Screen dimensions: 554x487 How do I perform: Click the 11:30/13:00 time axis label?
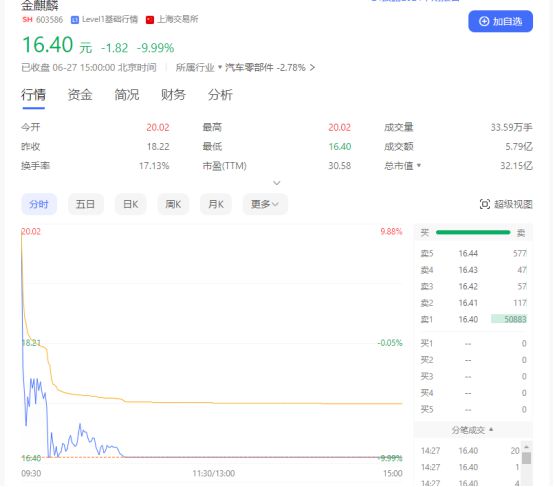click(x=213, y=473)
